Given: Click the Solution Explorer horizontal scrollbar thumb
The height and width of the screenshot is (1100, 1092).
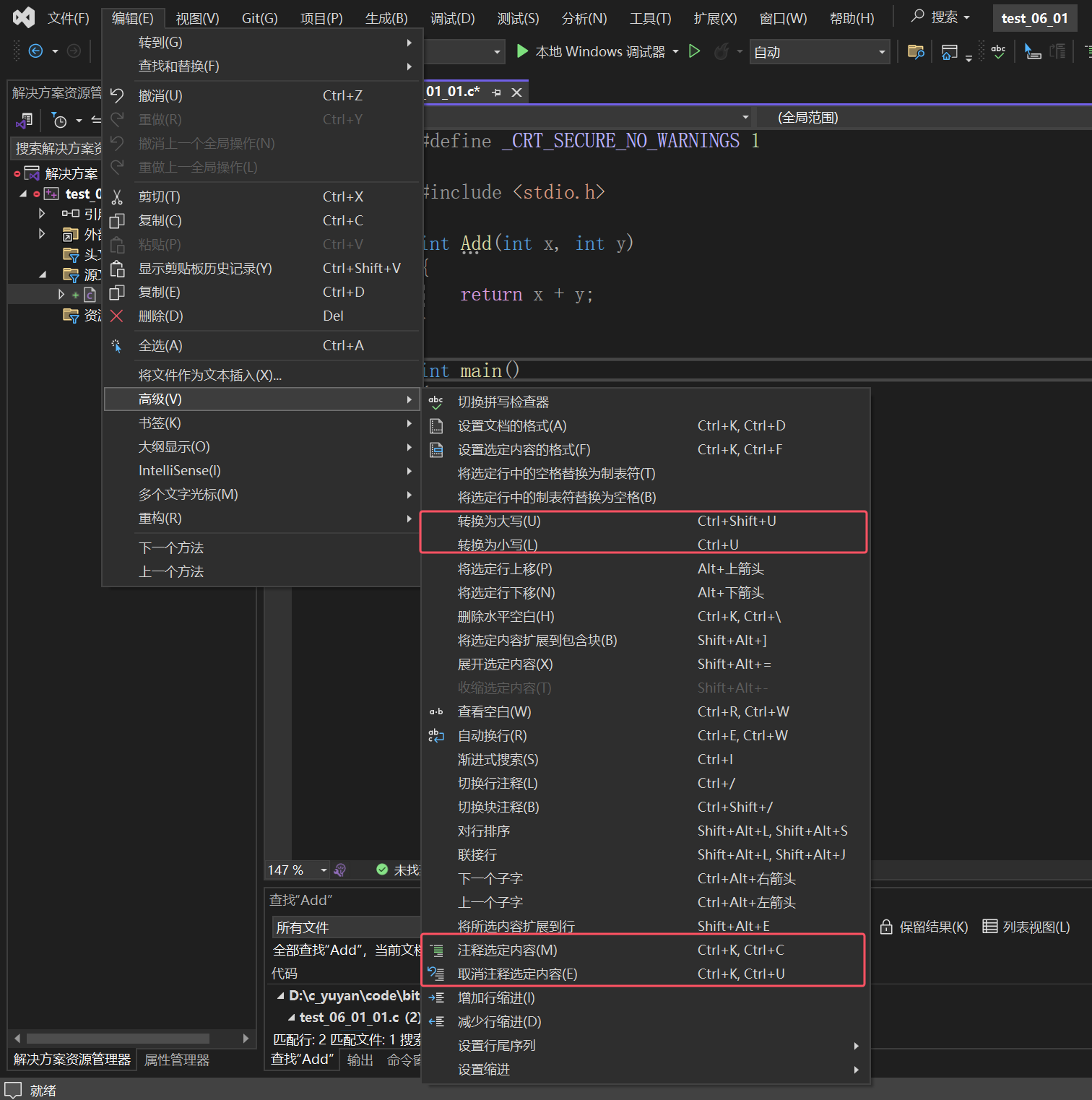Looking at the screenshot, I should click(x=118, y=1039).
